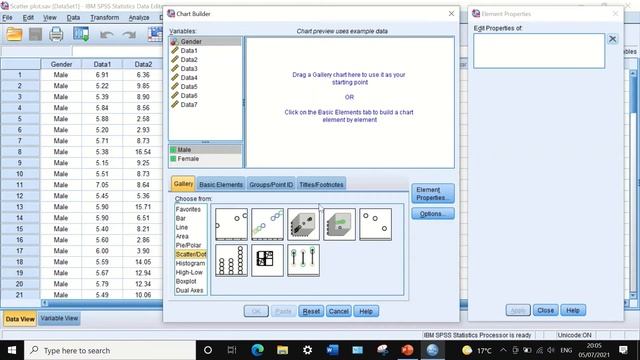Switch to Variable View tab
Image resolution: width=640 pixels, height=360 pixels.
59,318
